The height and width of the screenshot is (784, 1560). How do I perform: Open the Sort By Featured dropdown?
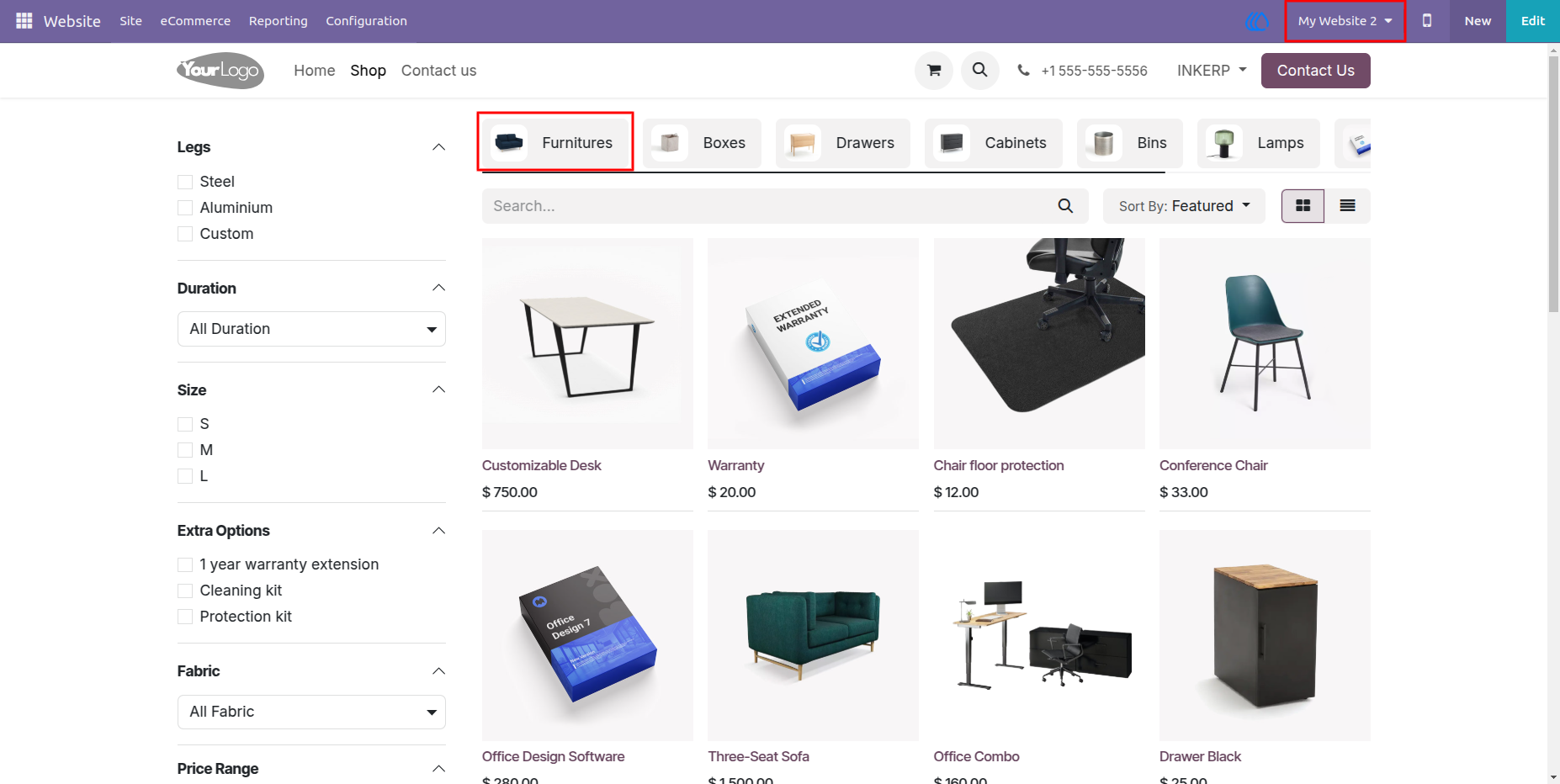coord(1184,206)
